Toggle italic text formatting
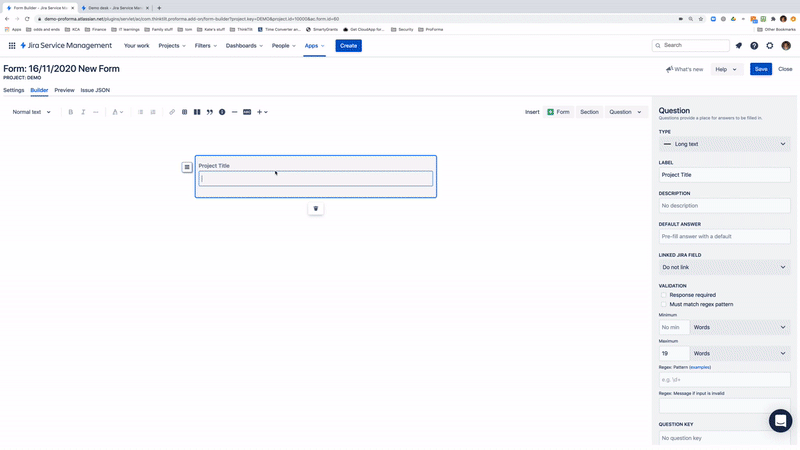Image resolution: width=800 pixels, height=450 pixels. click(x=83, y=112)
